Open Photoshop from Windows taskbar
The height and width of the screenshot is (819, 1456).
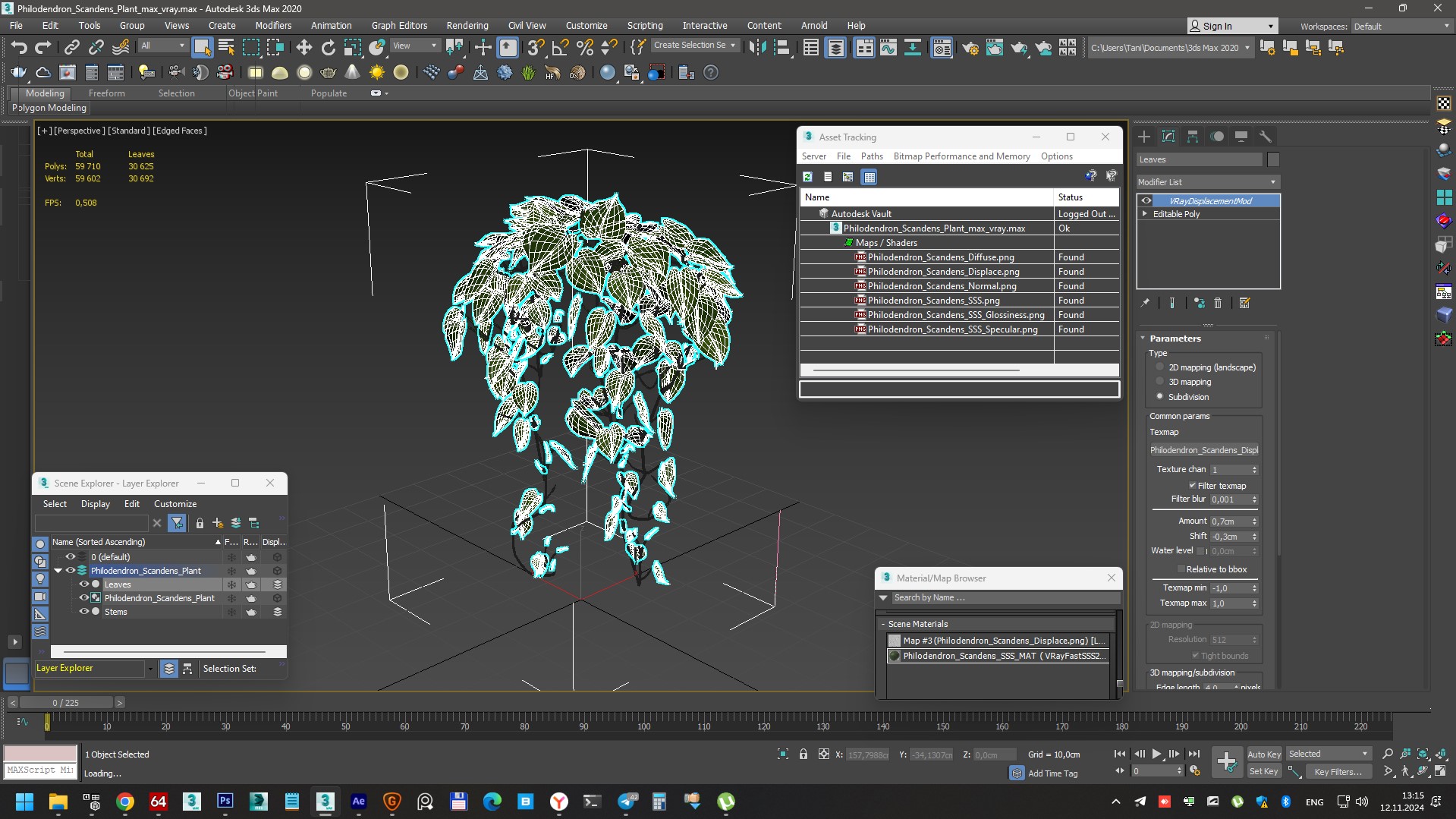225,802
